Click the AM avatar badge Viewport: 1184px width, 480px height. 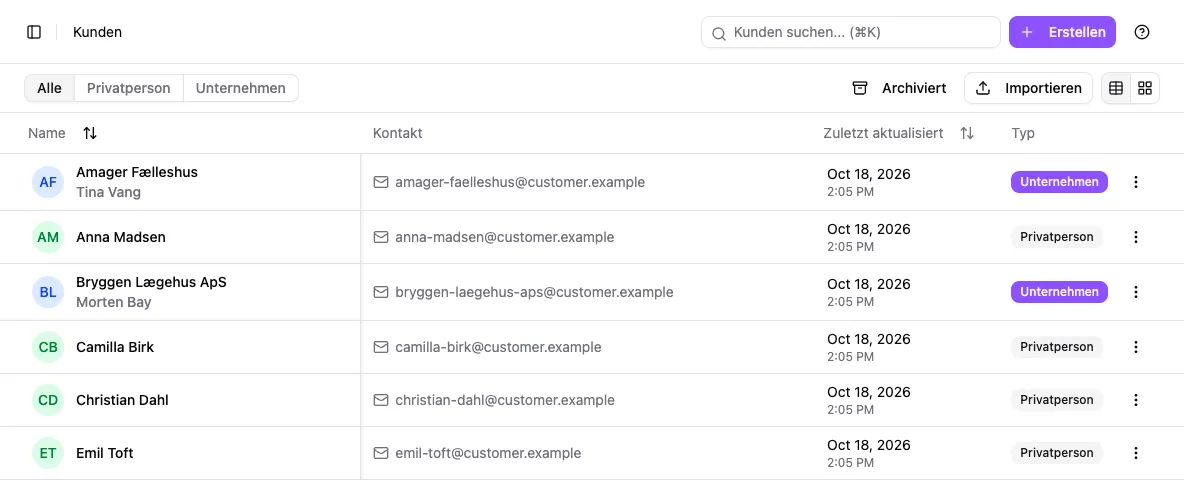(x=48, y=237)
